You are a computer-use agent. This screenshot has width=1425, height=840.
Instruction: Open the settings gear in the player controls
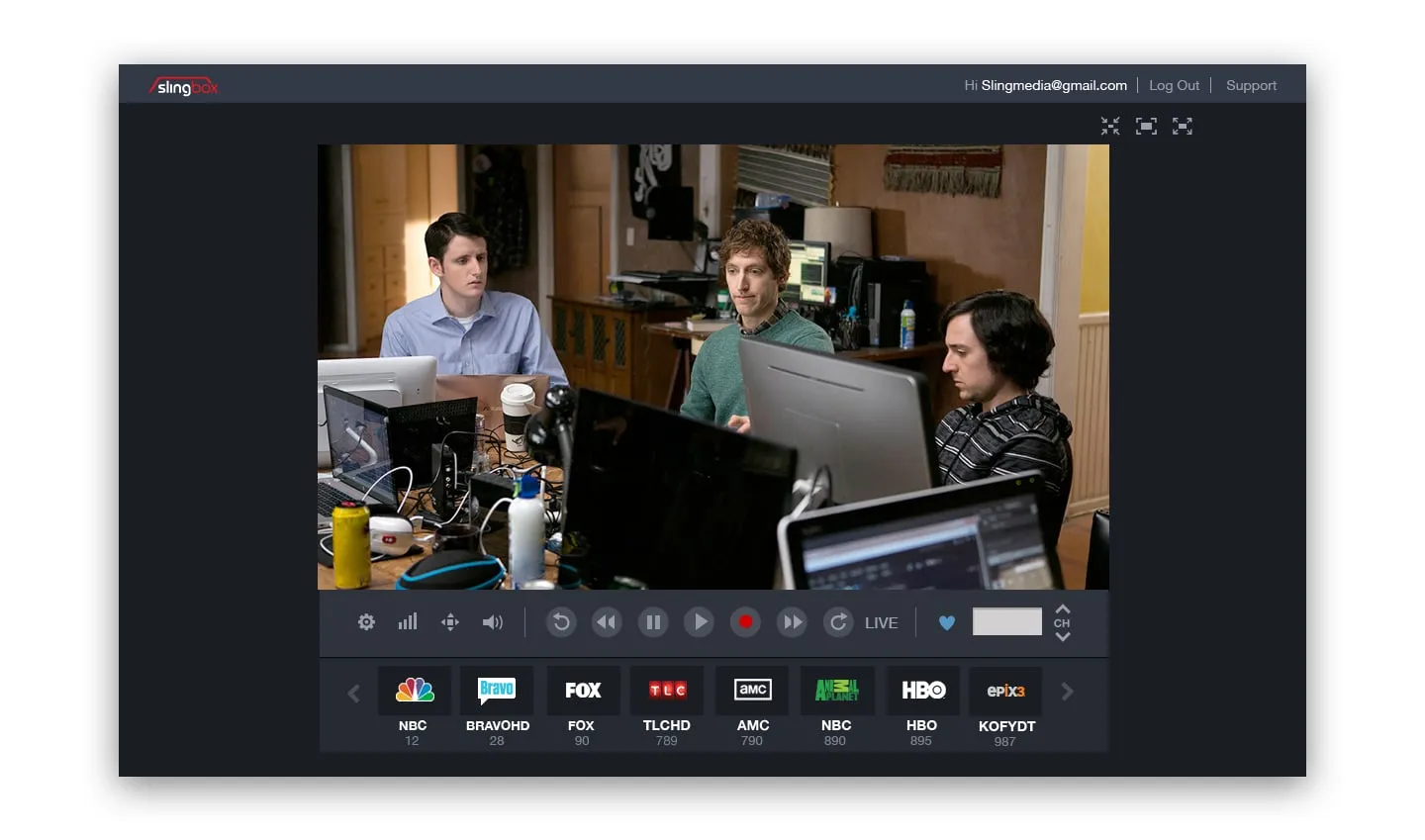coord(366,622)
